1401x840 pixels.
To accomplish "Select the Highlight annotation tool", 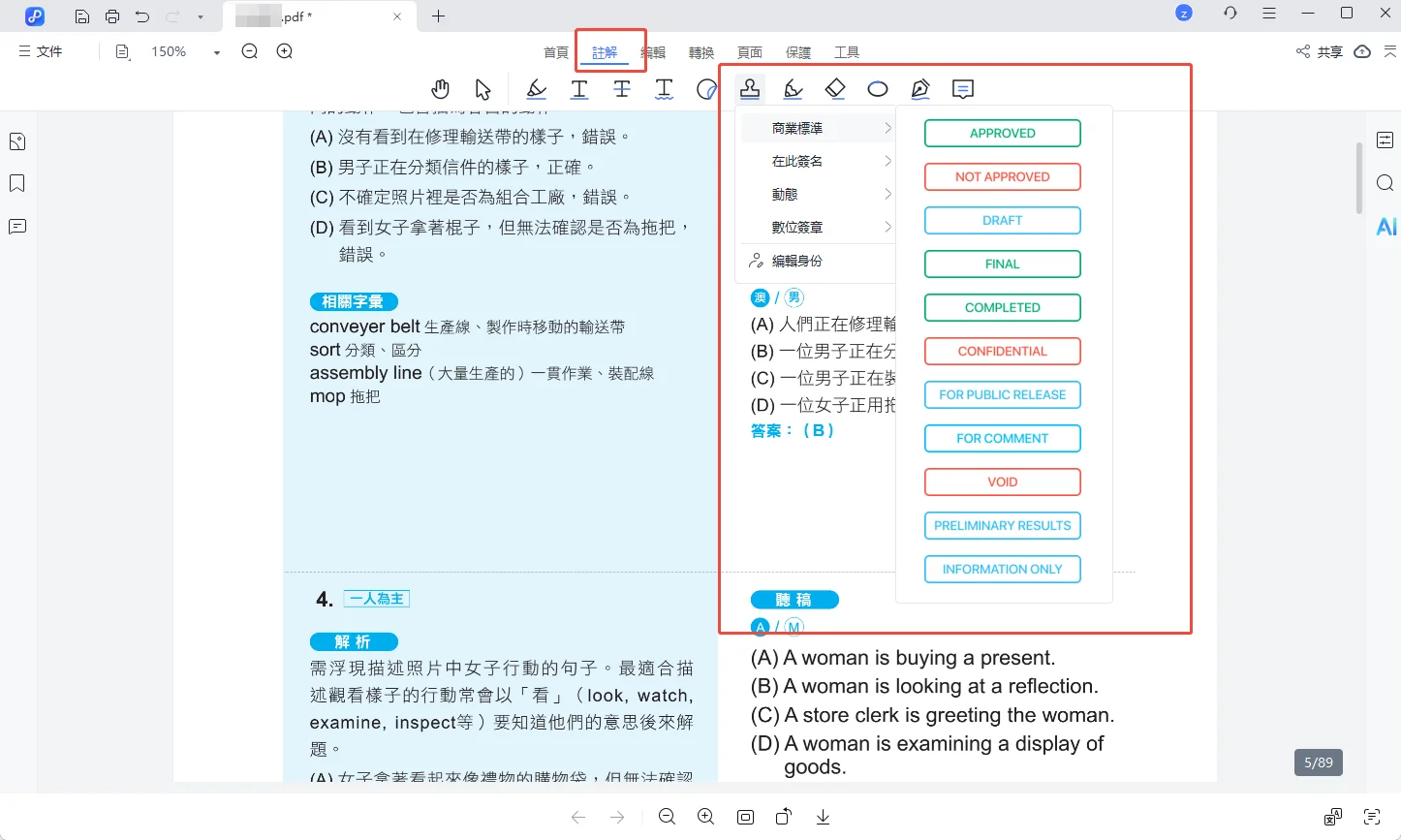I will [x=536, y=88].
